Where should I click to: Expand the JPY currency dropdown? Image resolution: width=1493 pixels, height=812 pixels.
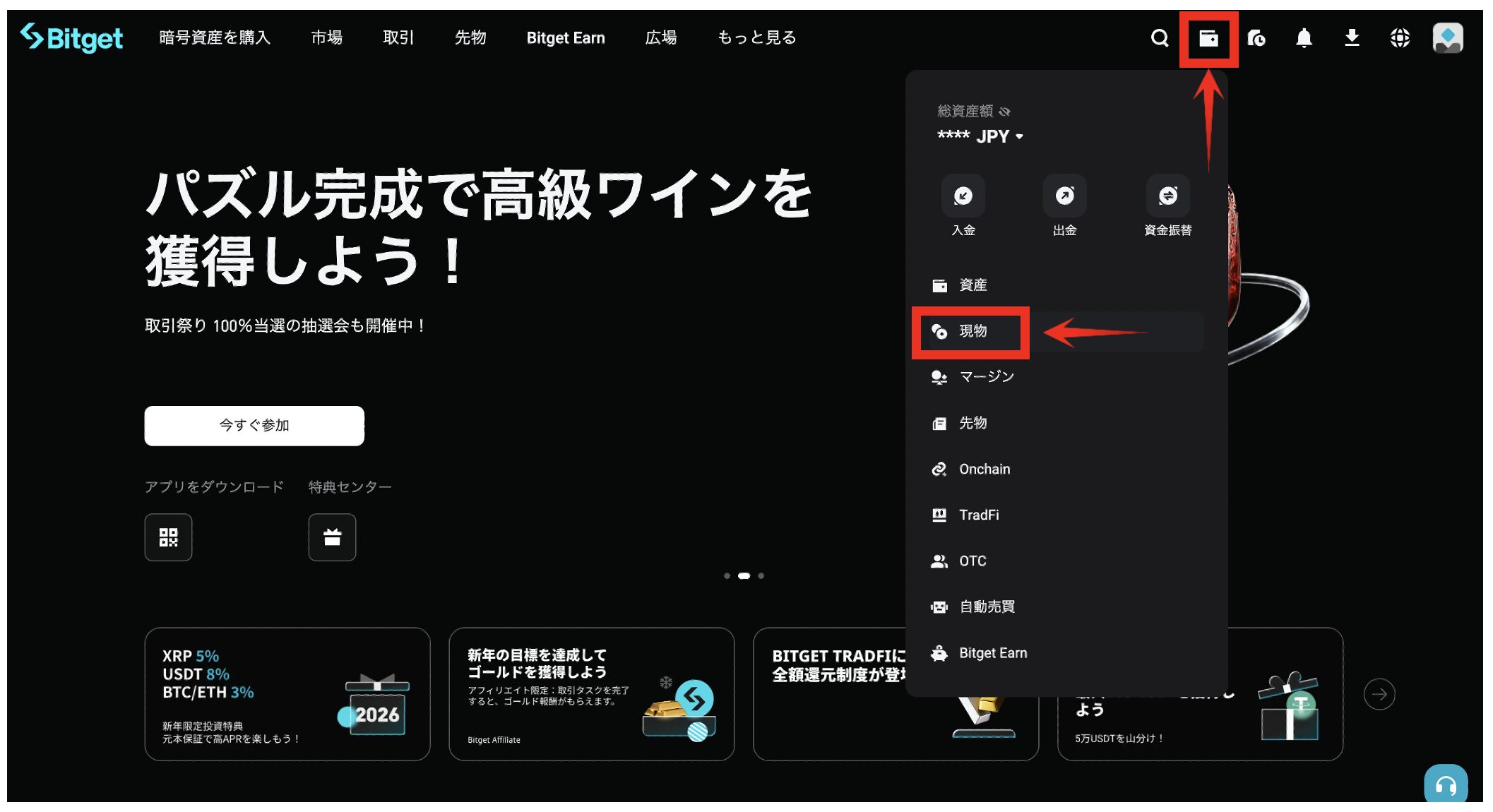click(1019, 136)
